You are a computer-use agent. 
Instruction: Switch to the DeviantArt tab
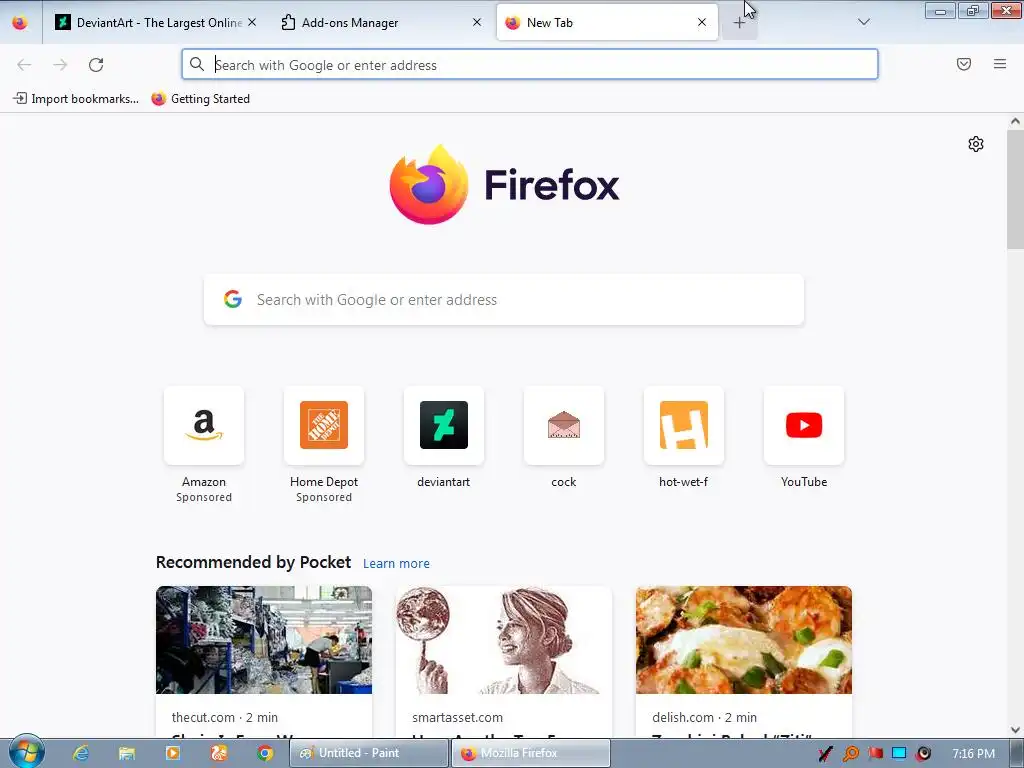coord(149,22)
